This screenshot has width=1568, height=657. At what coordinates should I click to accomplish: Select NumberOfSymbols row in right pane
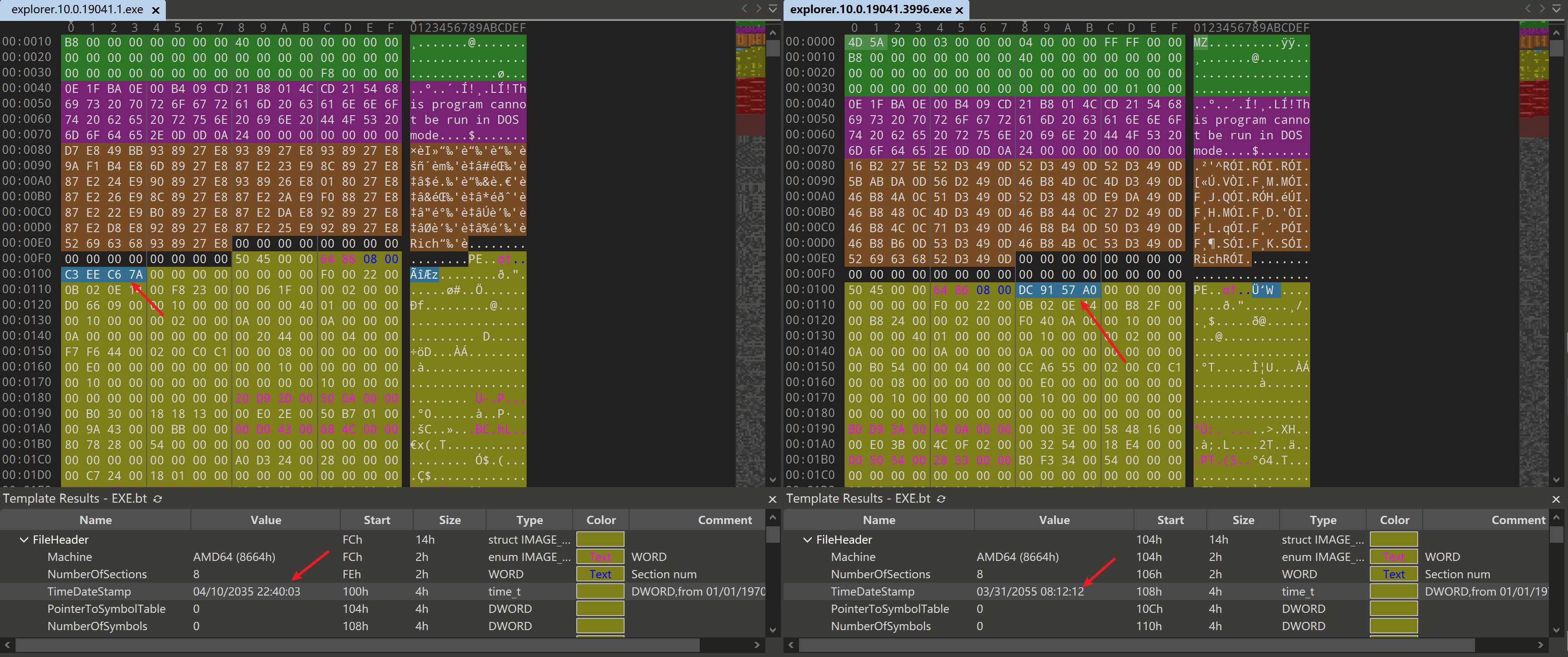pyautogui.click(x=1166, y=626)
